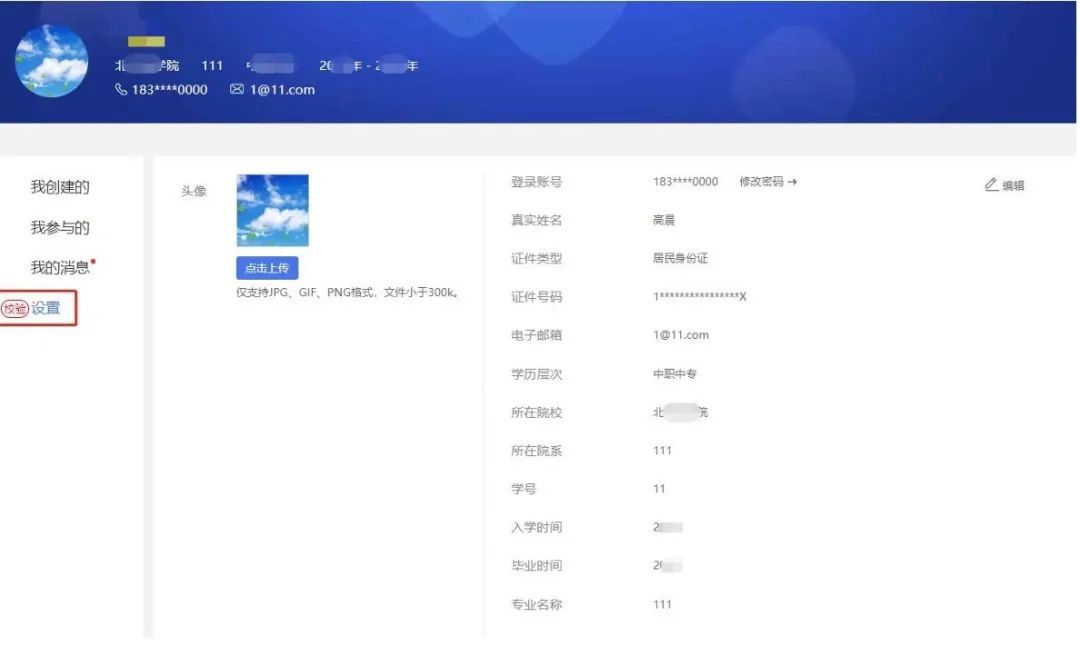Select 设置 in the sidebar
The width and height of the screenshot is (1080, 647).
pyautogui.click(x=46, y=308)
